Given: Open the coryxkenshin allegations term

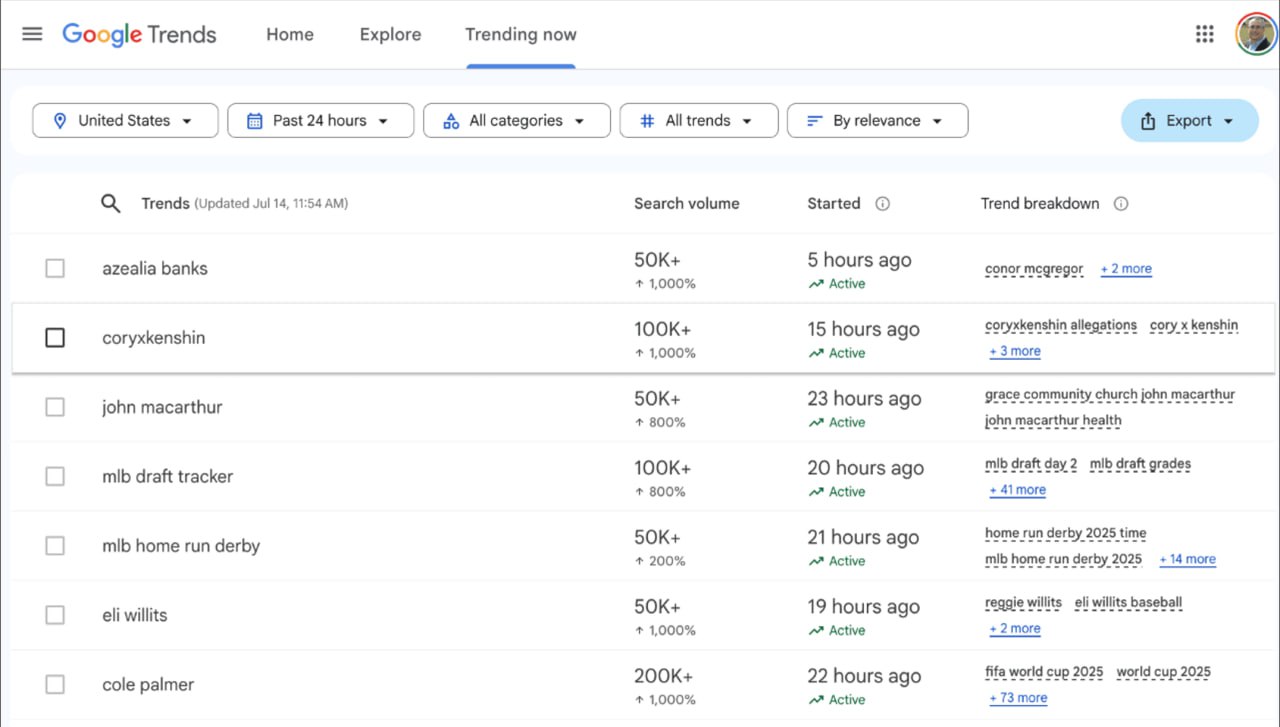Looking at the screenshot, I should pos(1061,325).
